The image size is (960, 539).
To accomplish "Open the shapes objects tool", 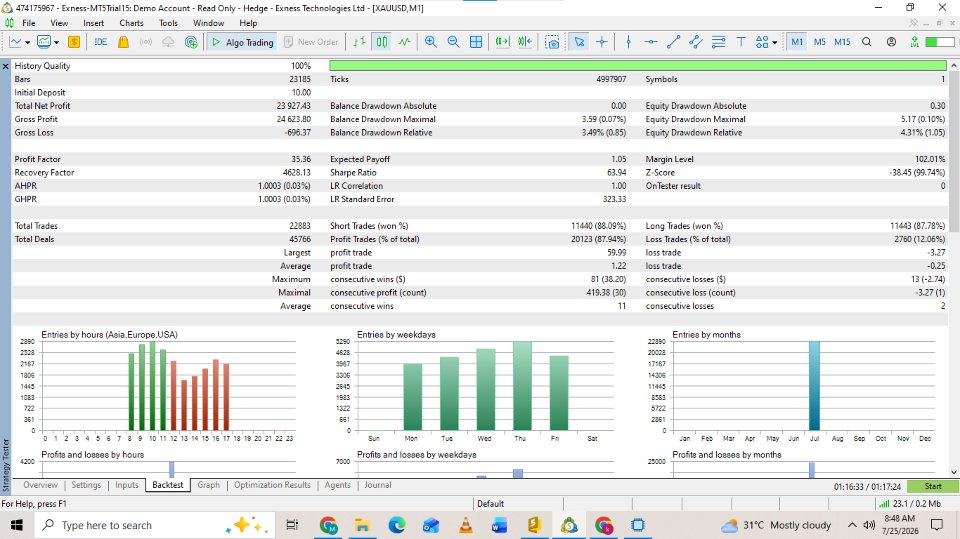I will 762,42.
